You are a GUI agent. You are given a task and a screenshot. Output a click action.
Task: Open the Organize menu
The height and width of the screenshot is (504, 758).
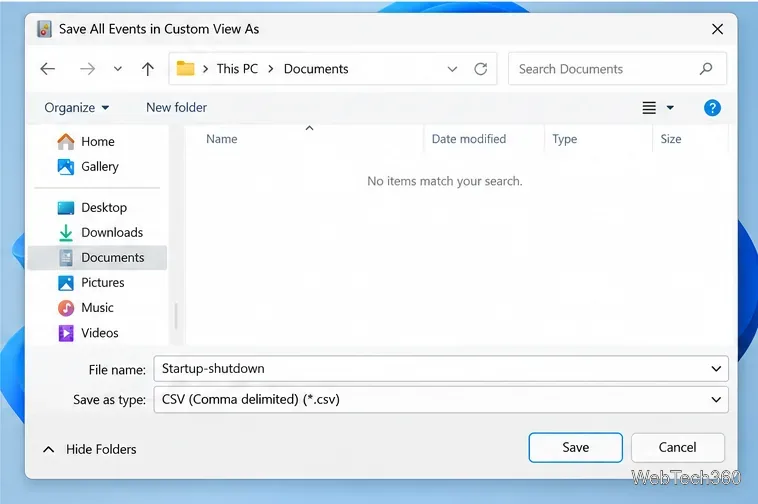(x=76, y=107)
